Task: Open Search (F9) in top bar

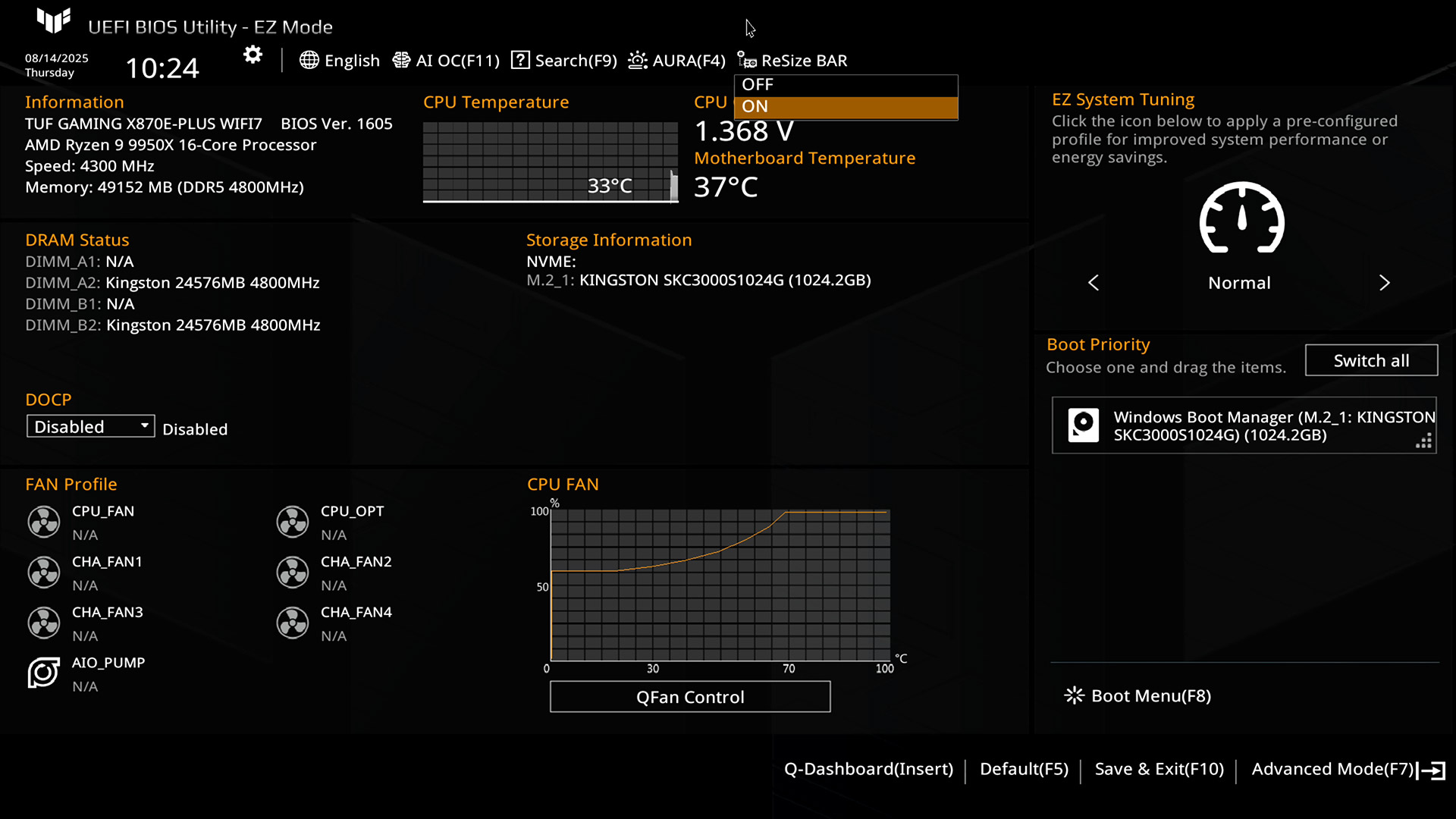Action: (564, 61)
